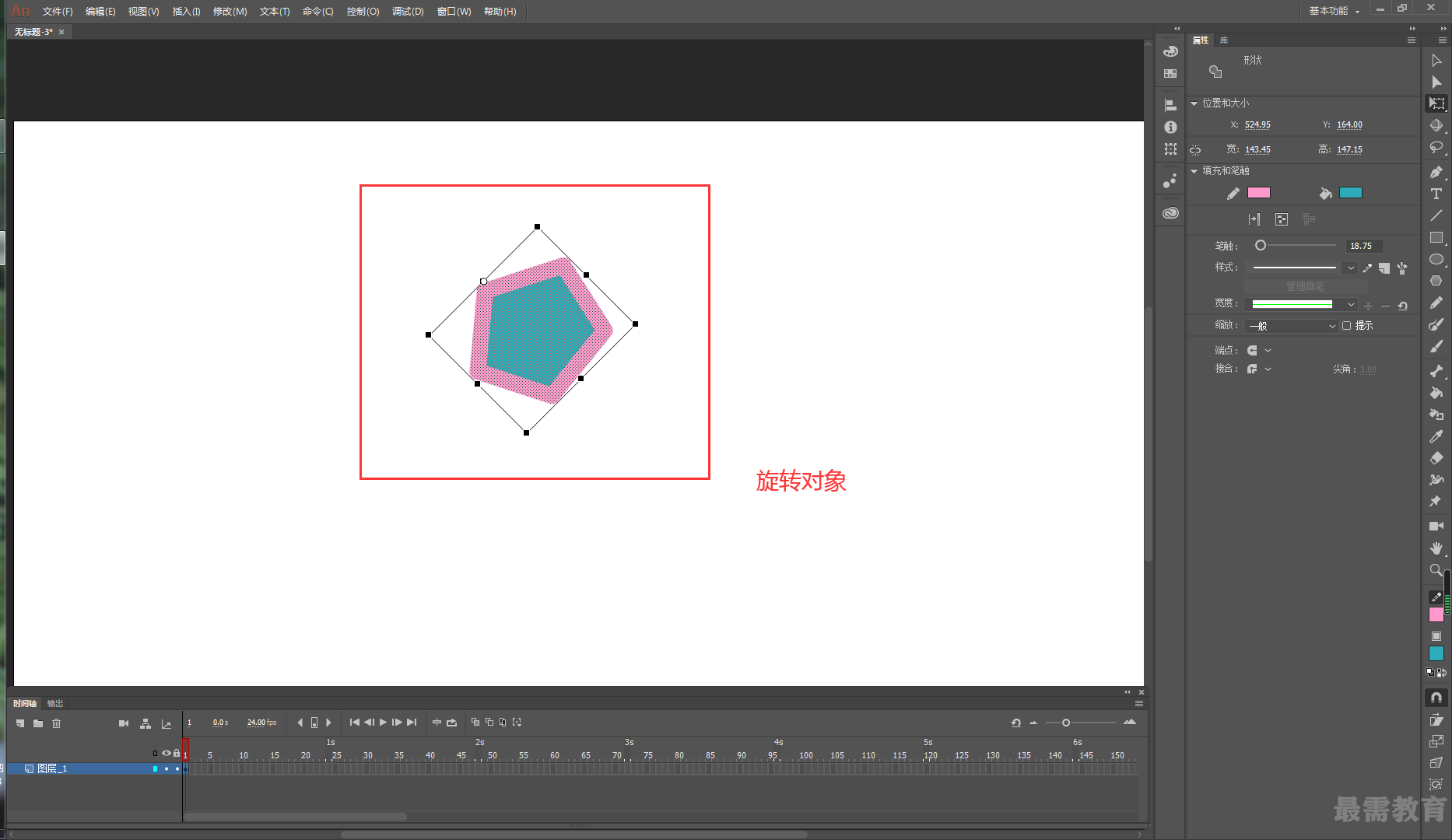1452x840 pixels.
Task: Select the 3D Rotation tool
Action: pyautogui.click(x=1436, y=125)
